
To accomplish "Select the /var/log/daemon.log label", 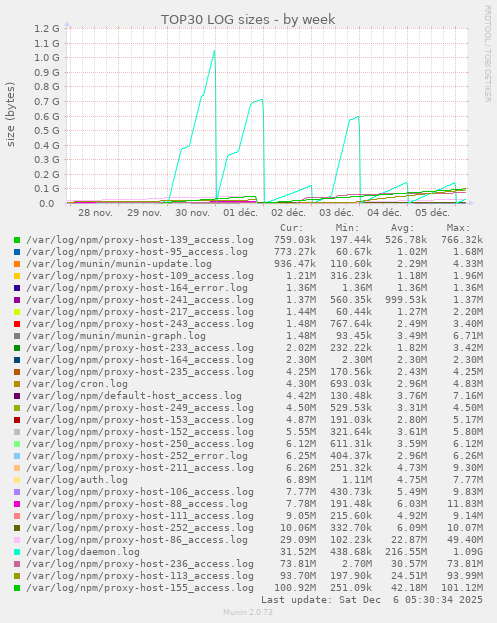I will coord(83,552).
